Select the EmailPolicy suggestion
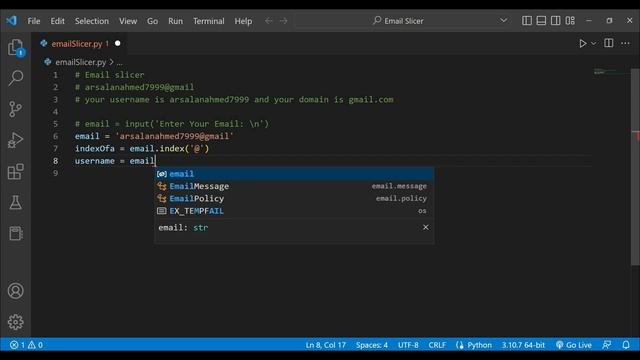The height and width of the screenshot is (360, 640). click(x=294, y=198)
